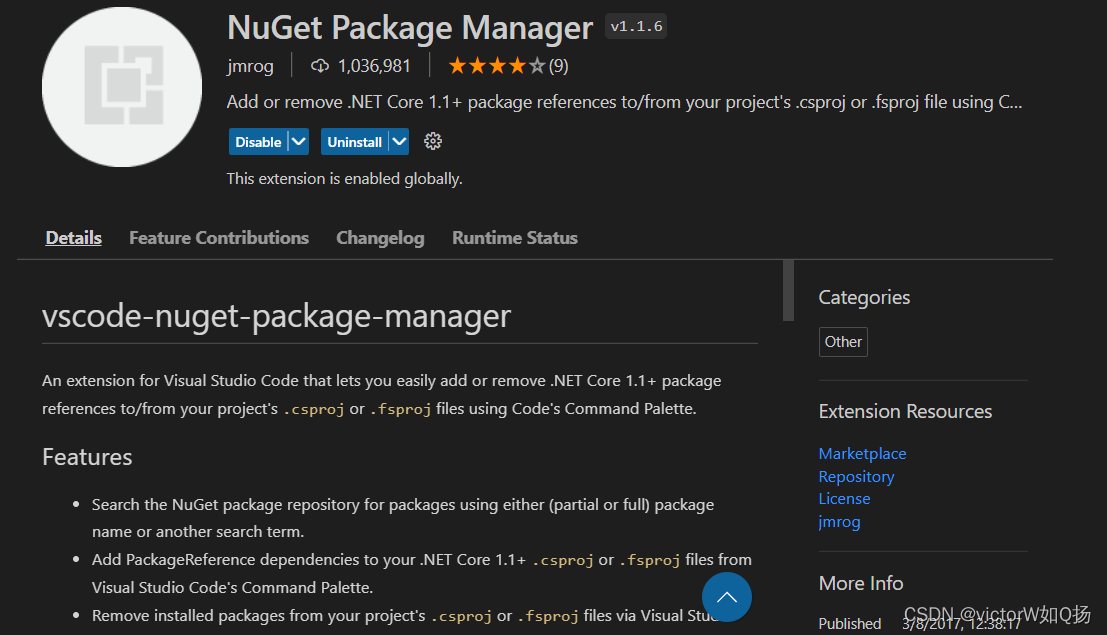Click the jmrog publisher name in header

point(250,66)
